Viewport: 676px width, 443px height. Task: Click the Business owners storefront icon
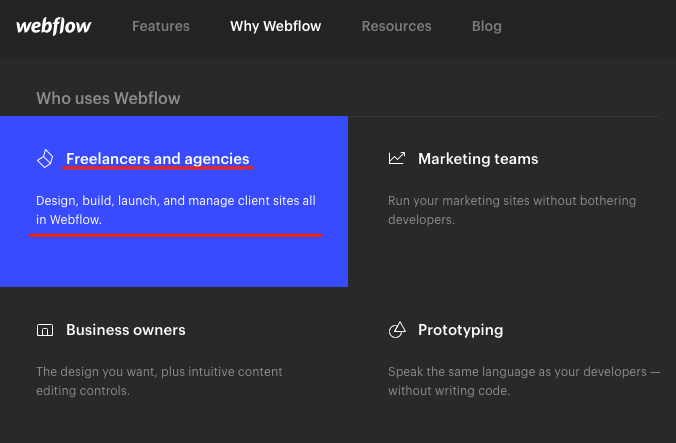click(x=45, y=330)
